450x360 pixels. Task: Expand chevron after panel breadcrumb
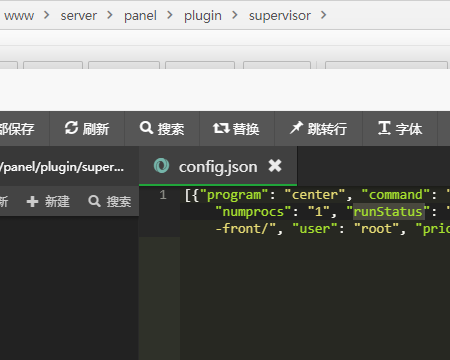tap(170, 15)
